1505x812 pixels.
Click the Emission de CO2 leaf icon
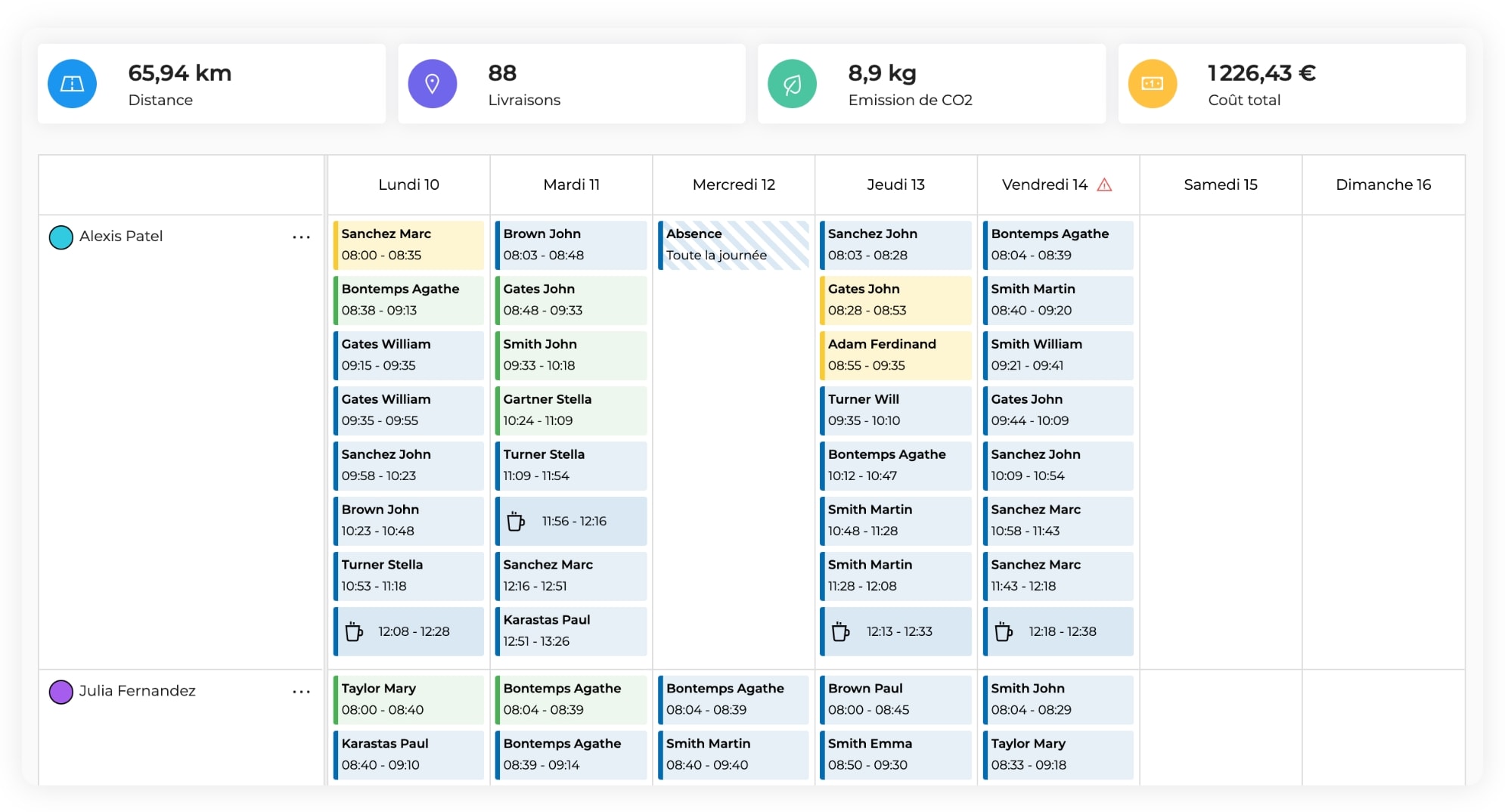[792, 83]
